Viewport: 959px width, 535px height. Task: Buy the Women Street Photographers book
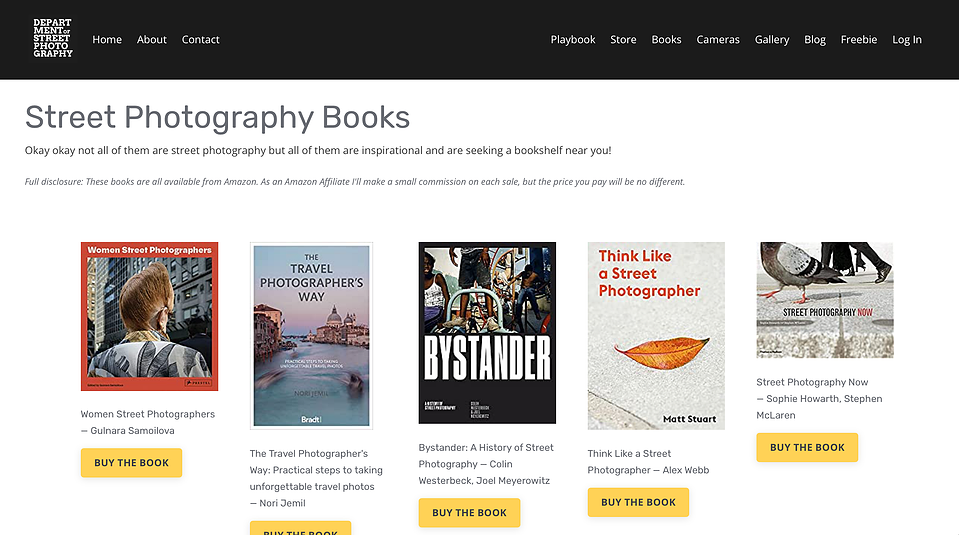[x=131, y=463]
